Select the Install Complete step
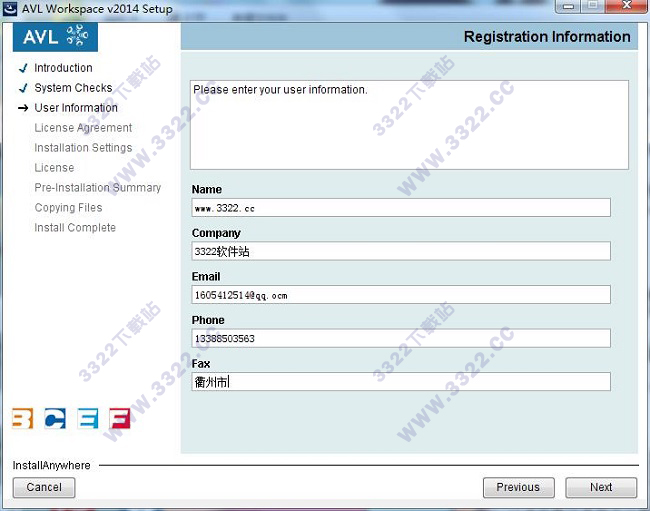This screenshot has width=650, height=511. [x=75, y=228]
